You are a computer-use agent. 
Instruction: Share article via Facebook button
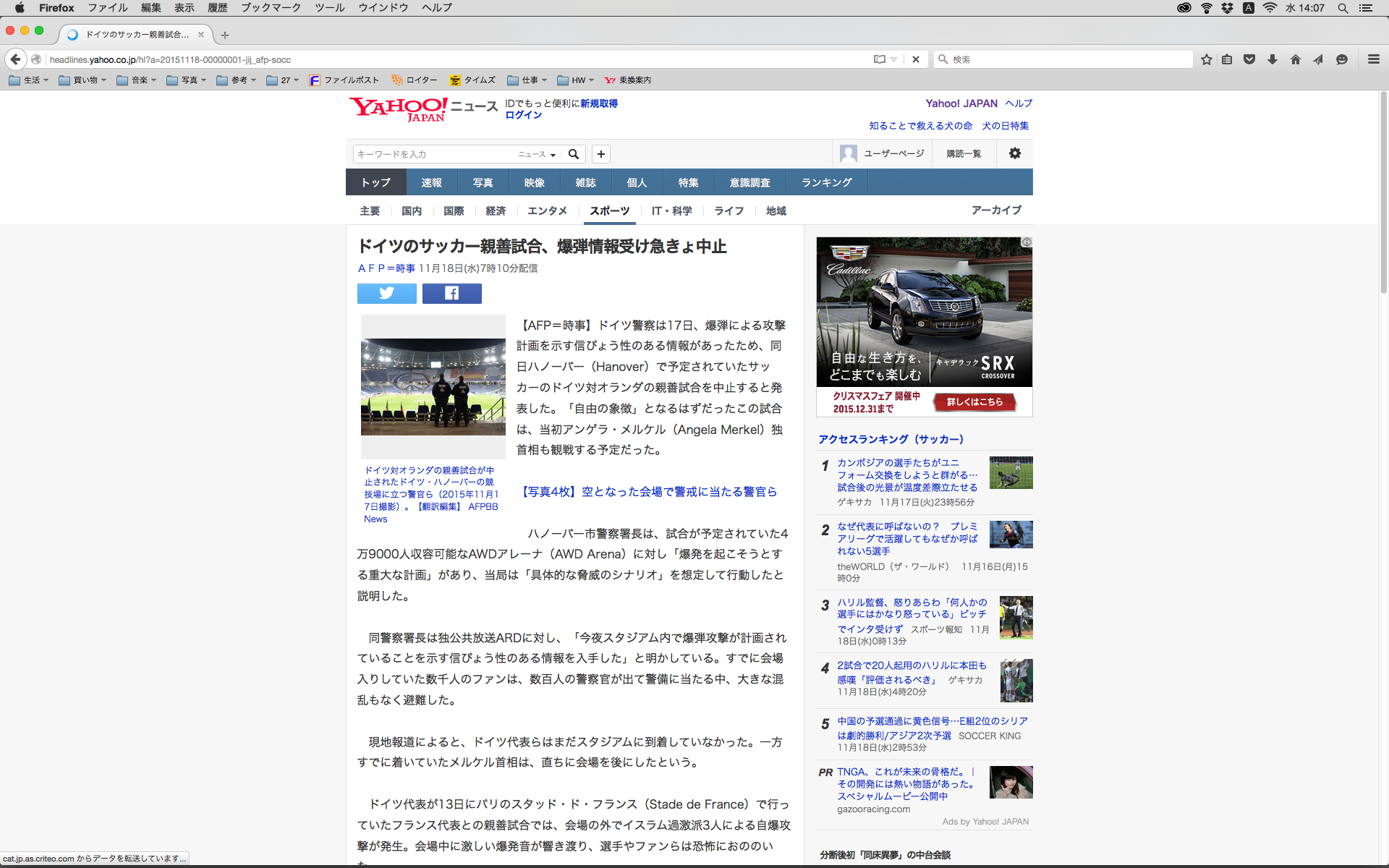(451, 293)
